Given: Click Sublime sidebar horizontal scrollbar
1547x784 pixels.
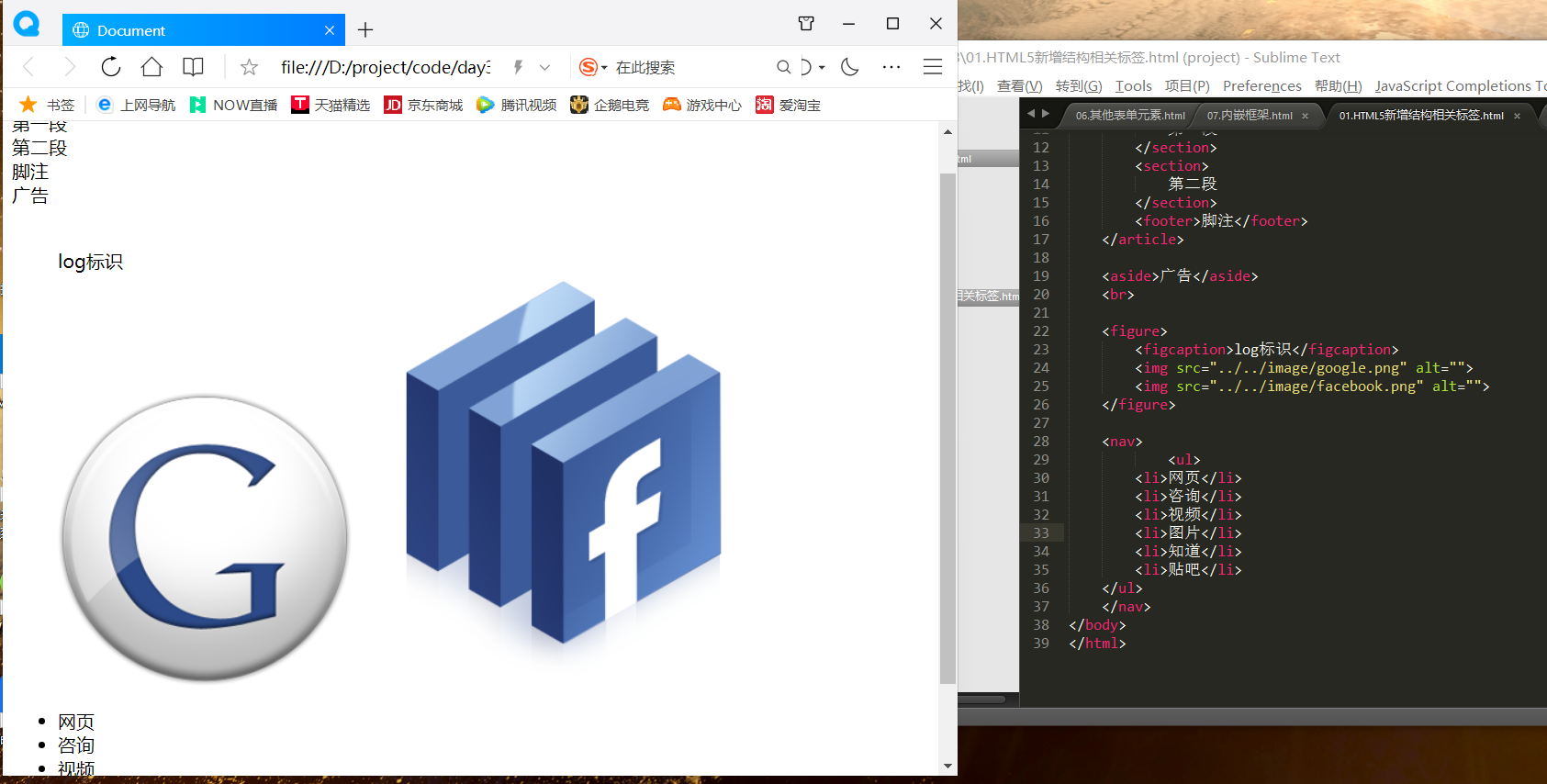Looking at the screenshot, I should 982,700.
